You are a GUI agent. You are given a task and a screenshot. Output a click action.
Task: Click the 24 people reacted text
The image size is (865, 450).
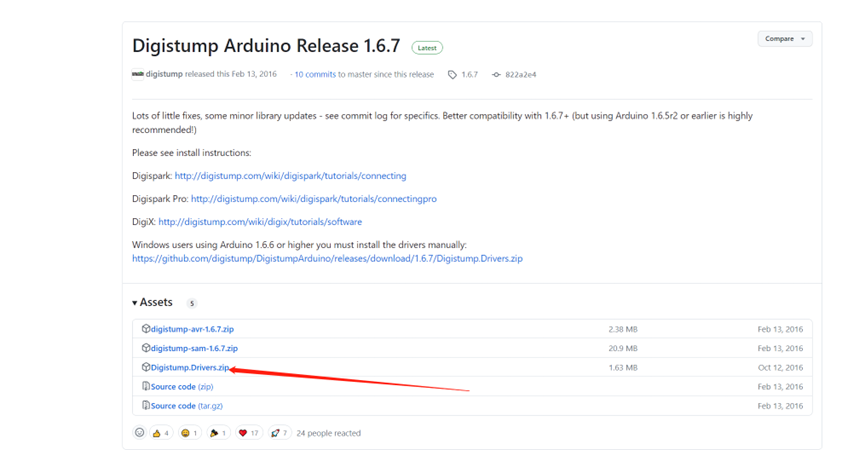tap(328, 433)
